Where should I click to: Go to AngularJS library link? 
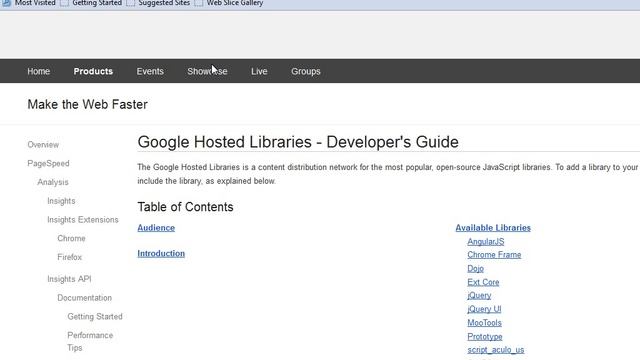click(485, 242)
